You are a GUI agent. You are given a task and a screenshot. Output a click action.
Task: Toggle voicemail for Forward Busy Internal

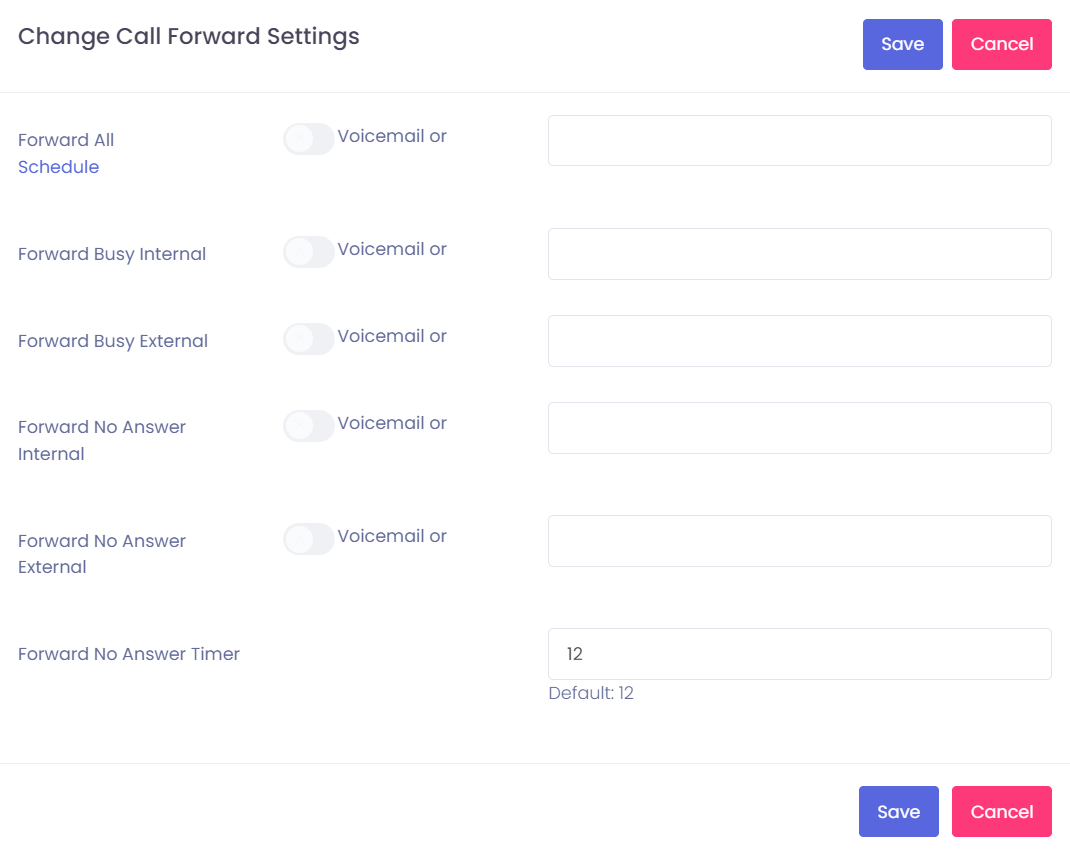coord(308,252)
